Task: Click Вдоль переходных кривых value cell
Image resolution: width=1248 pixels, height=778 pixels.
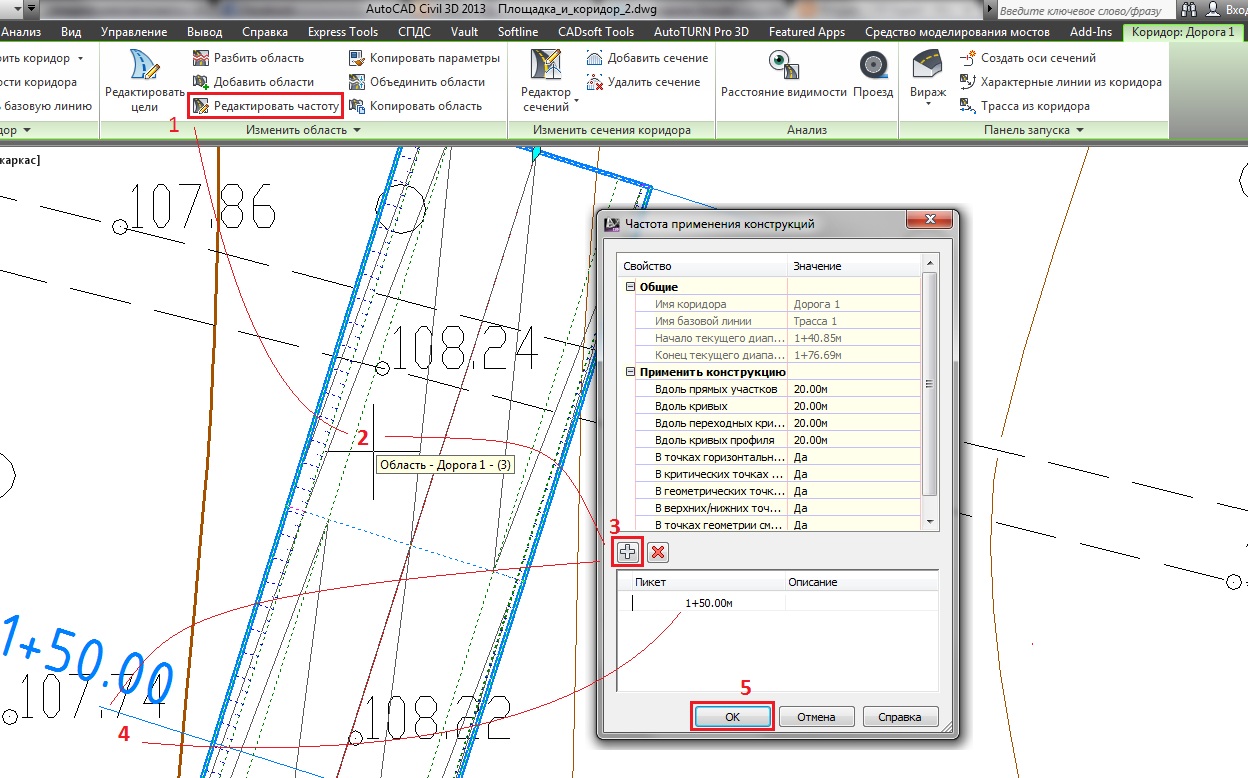Action: coord(854,423)
